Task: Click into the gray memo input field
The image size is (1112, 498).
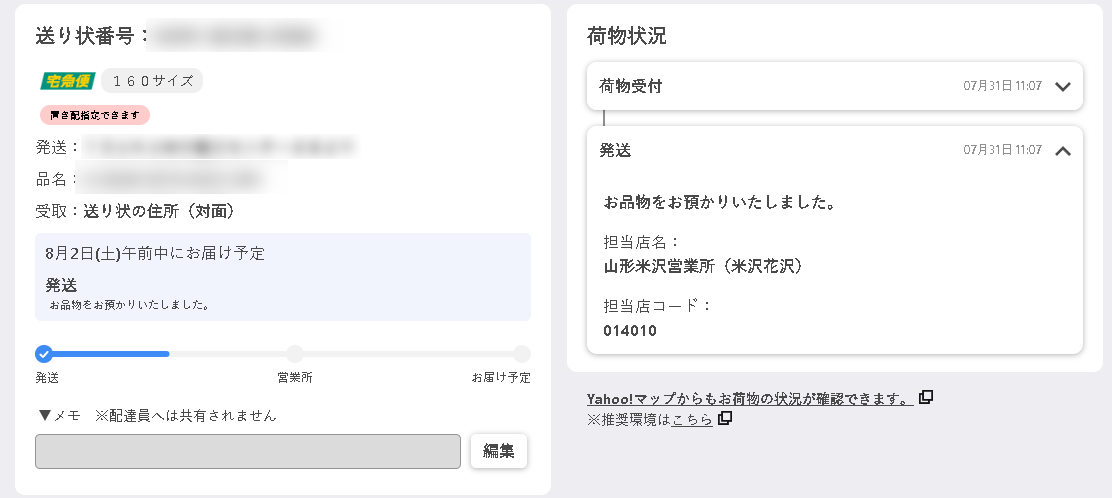Action: pos(248,451)
